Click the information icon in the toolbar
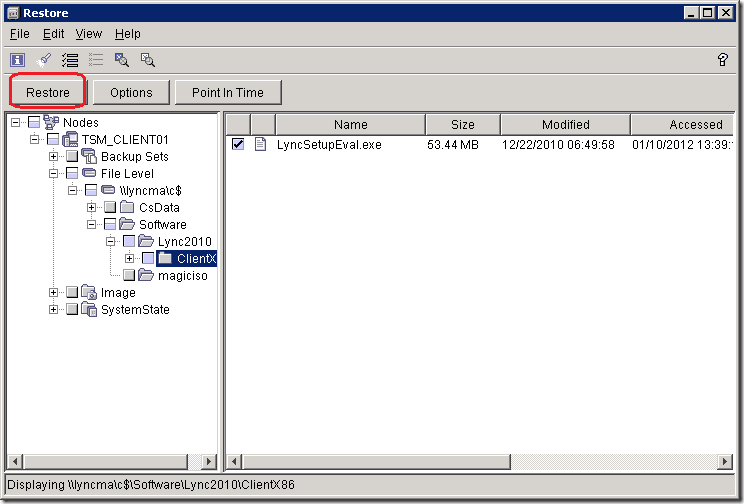 (x=17, y=60)
